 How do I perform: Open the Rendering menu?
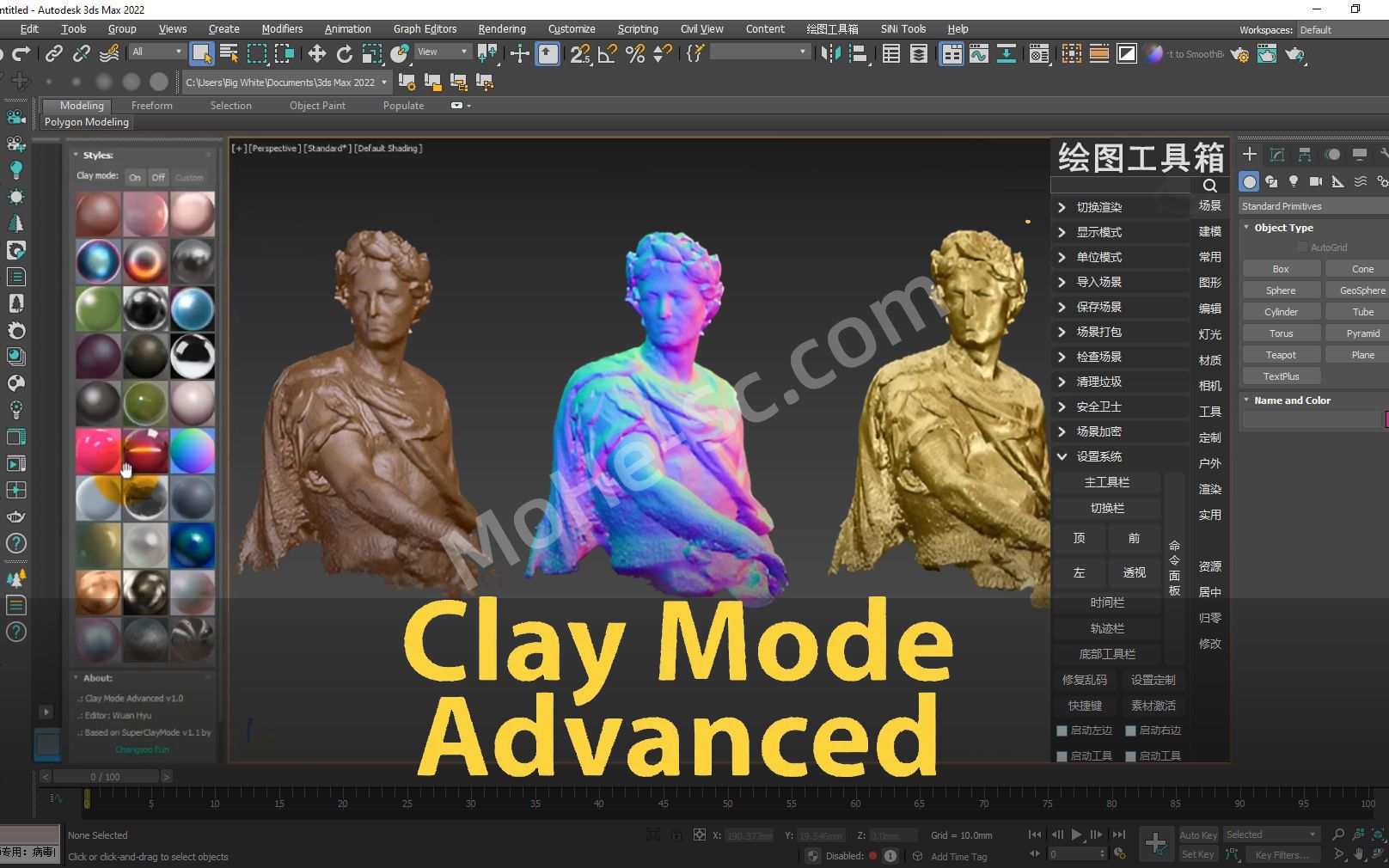point(502,28)
